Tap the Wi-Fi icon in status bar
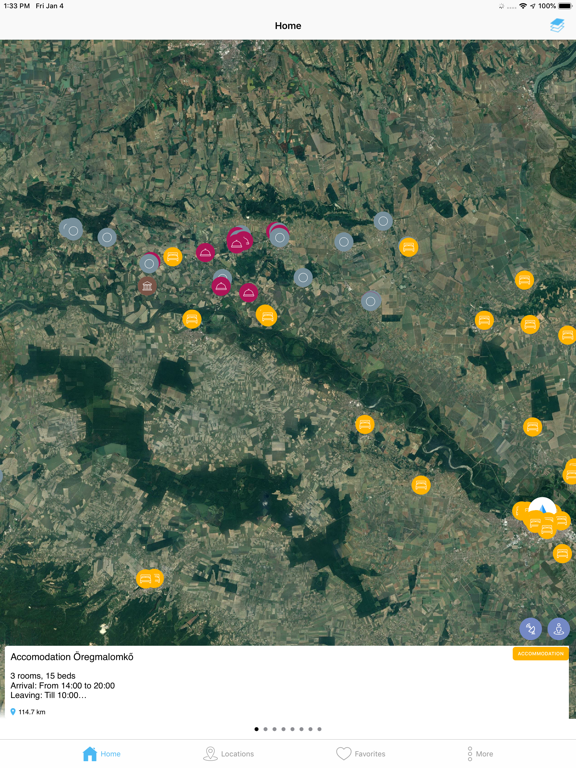This screenshot has width=576, height=768. click(x=523, y=6)
